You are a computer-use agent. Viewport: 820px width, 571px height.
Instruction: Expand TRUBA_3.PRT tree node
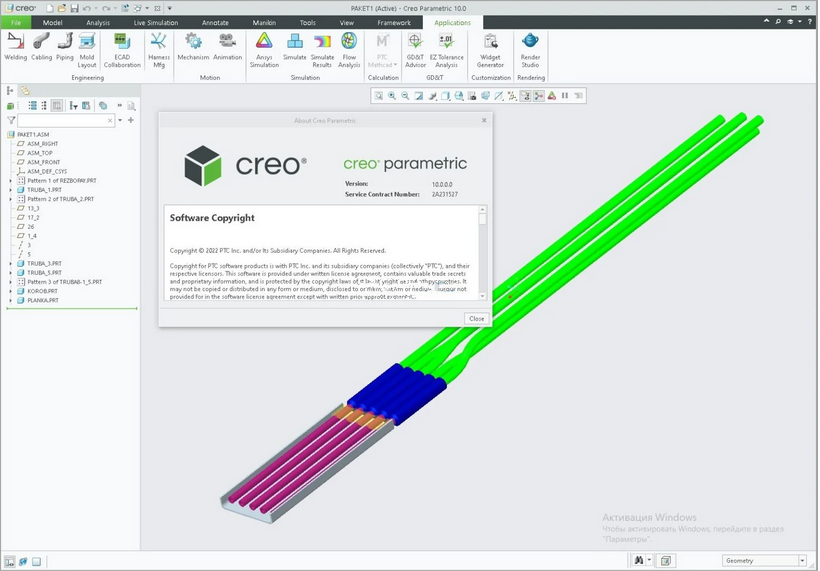click(x=10, y=264)
